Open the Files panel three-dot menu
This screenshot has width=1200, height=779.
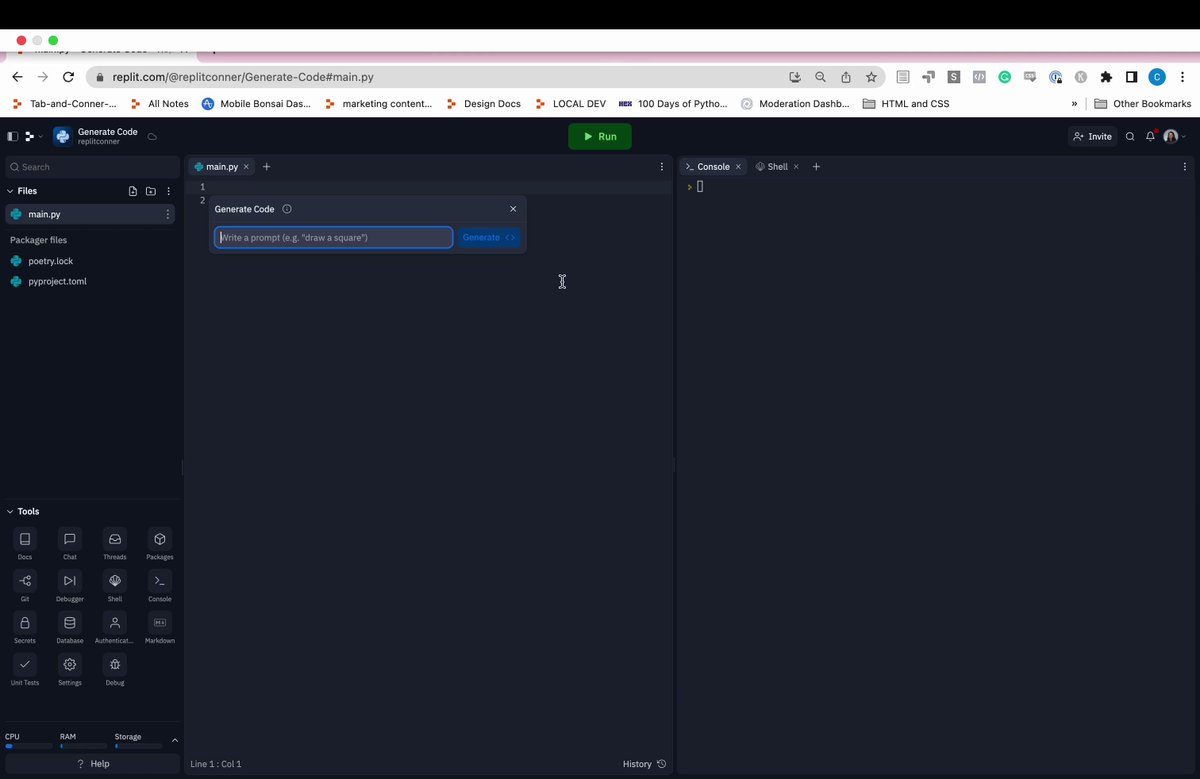(168, 191)
